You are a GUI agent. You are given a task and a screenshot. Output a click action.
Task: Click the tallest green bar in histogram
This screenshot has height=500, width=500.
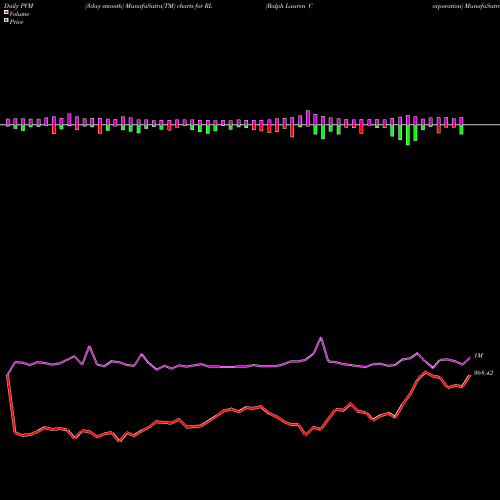(408, 135)
